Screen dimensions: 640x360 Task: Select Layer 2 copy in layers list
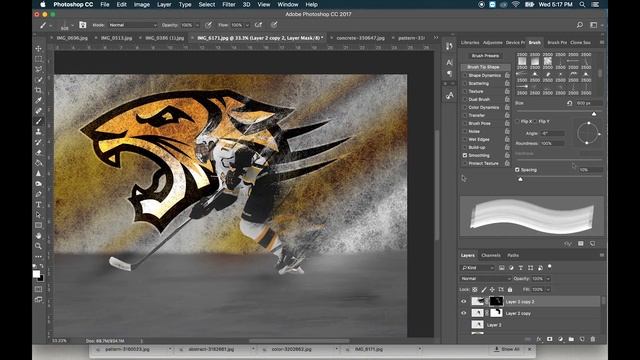(530, 313)
